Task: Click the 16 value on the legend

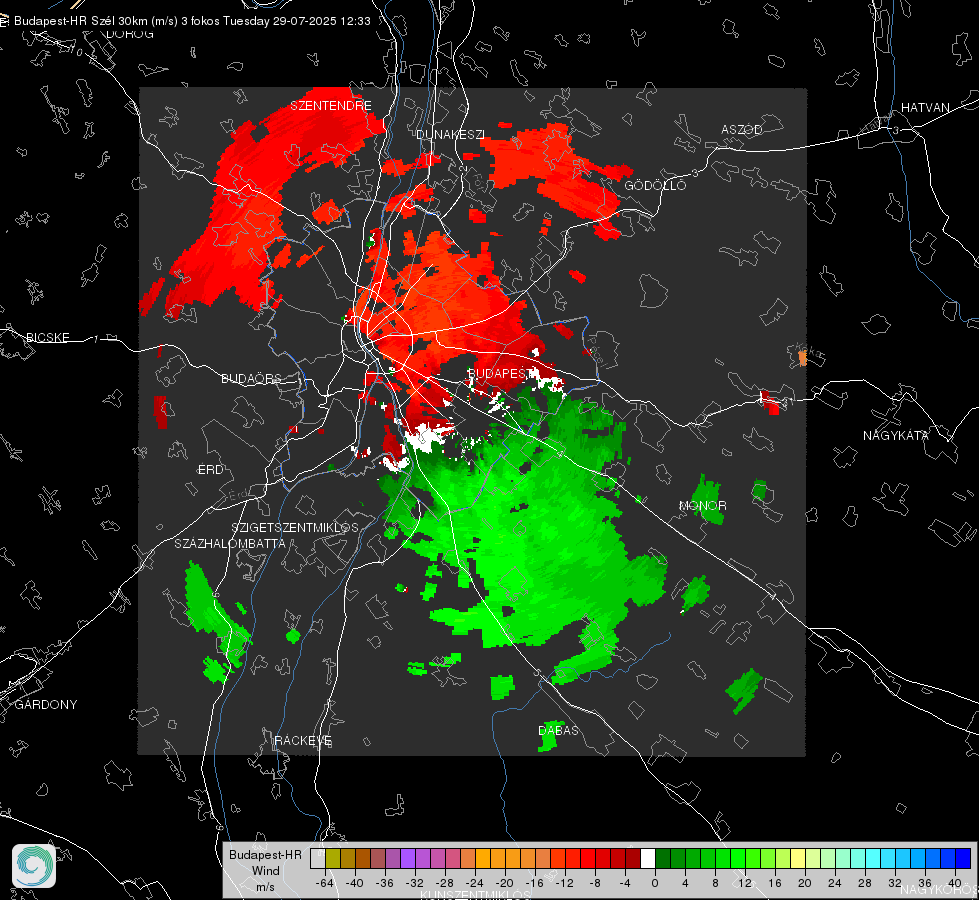Action: (x=775, y=883)
